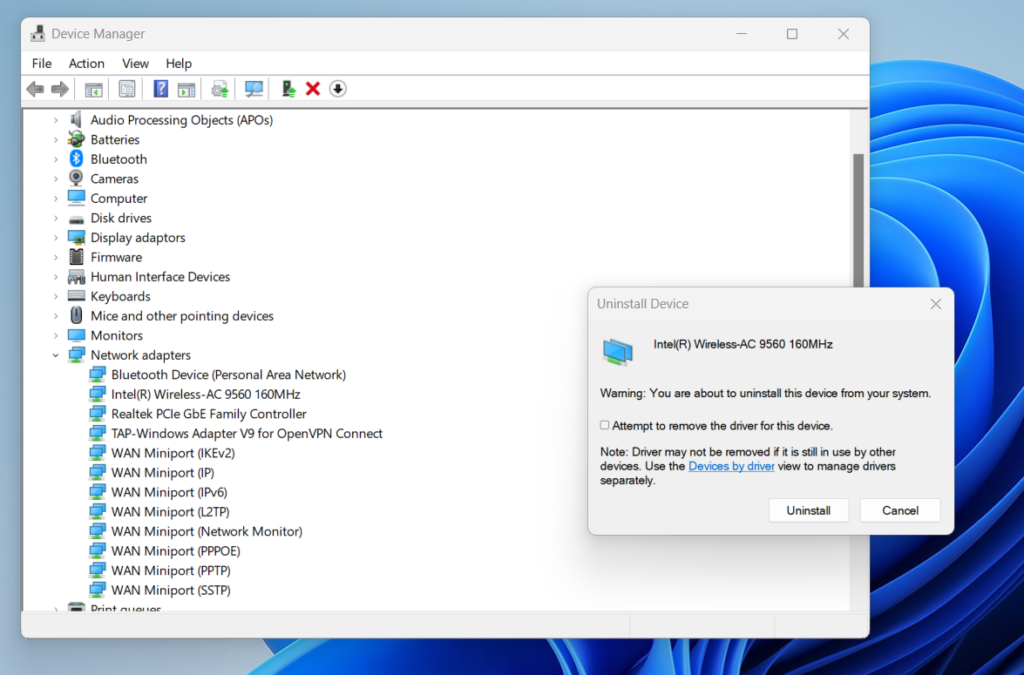
Task: Click the Properties toolbar icon
Action: [127, 89]
